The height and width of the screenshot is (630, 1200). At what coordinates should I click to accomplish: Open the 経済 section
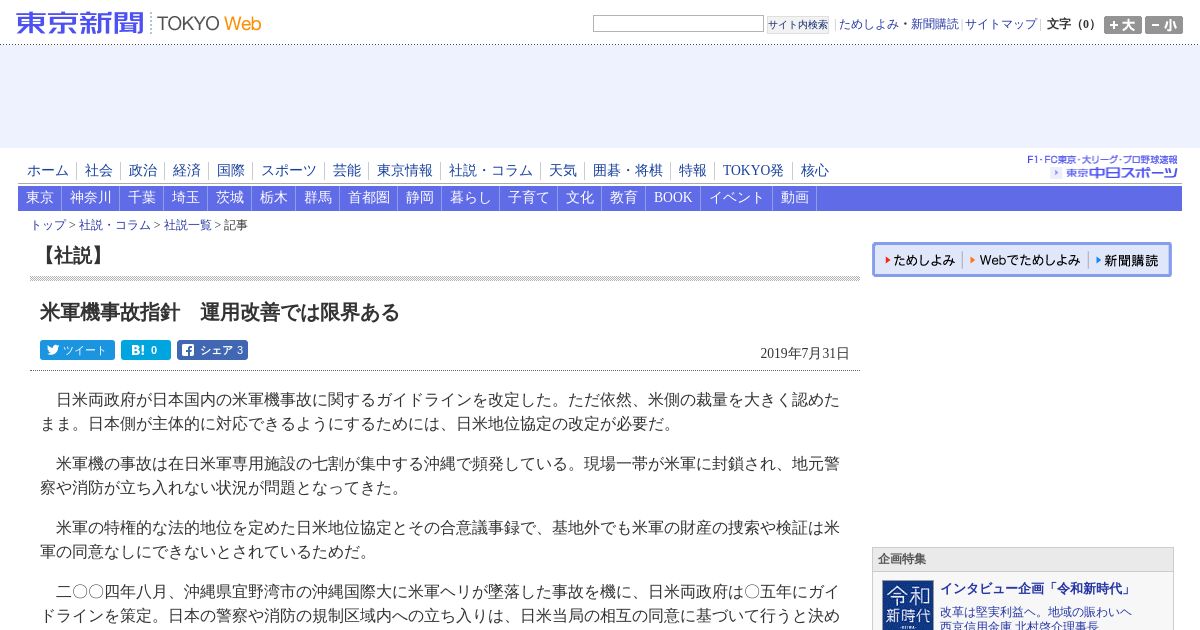click(x=187, y=171)
